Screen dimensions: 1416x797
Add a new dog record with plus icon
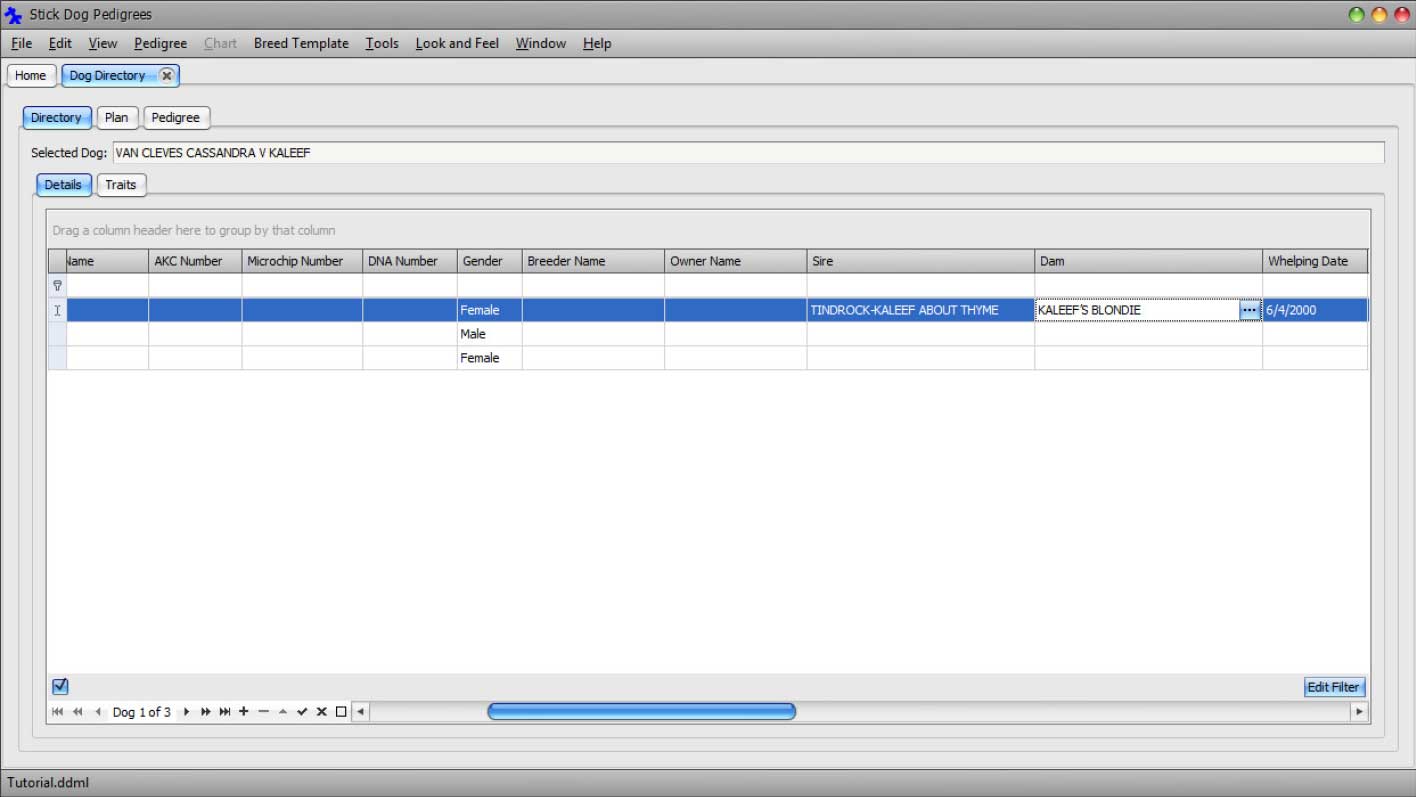243,712
